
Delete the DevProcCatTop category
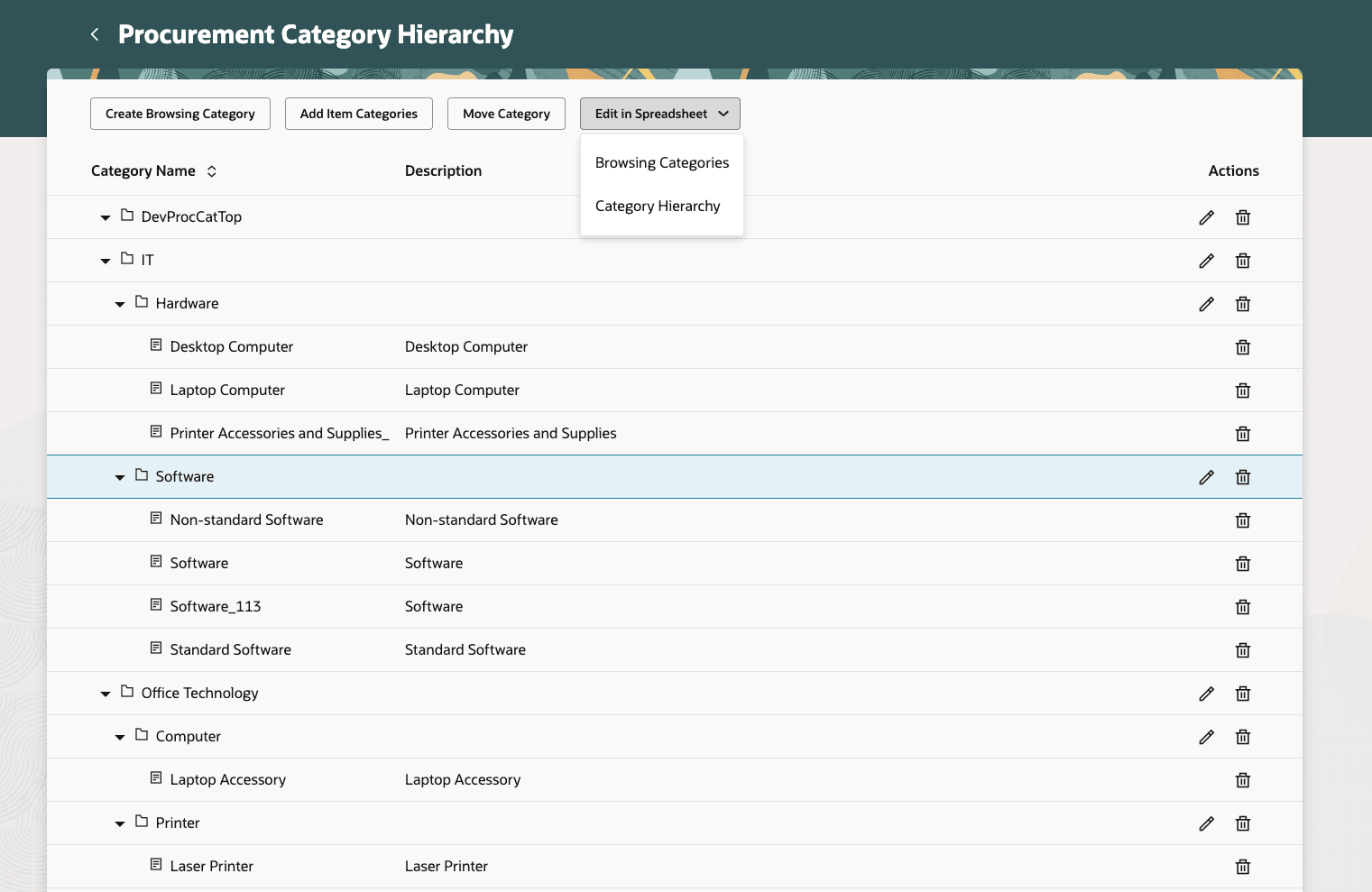[x=1243, y=217]
